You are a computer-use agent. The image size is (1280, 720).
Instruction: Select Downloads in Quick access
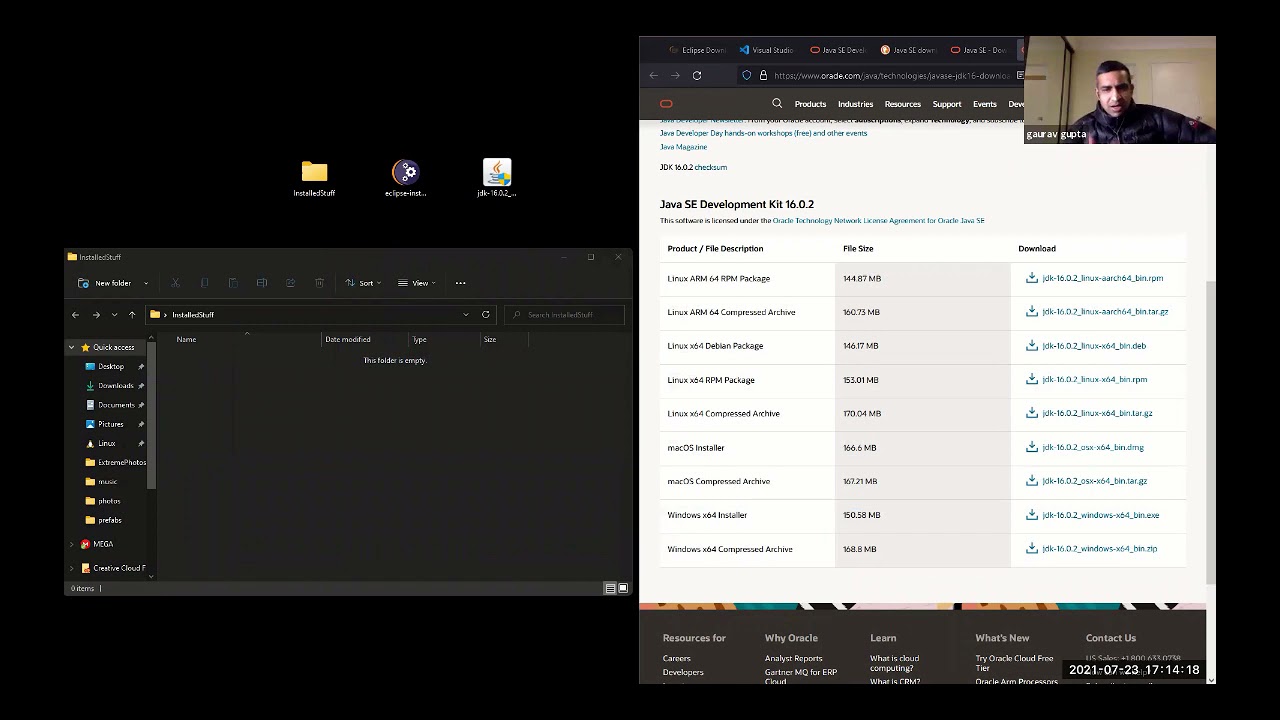click(x=115, y=386)
